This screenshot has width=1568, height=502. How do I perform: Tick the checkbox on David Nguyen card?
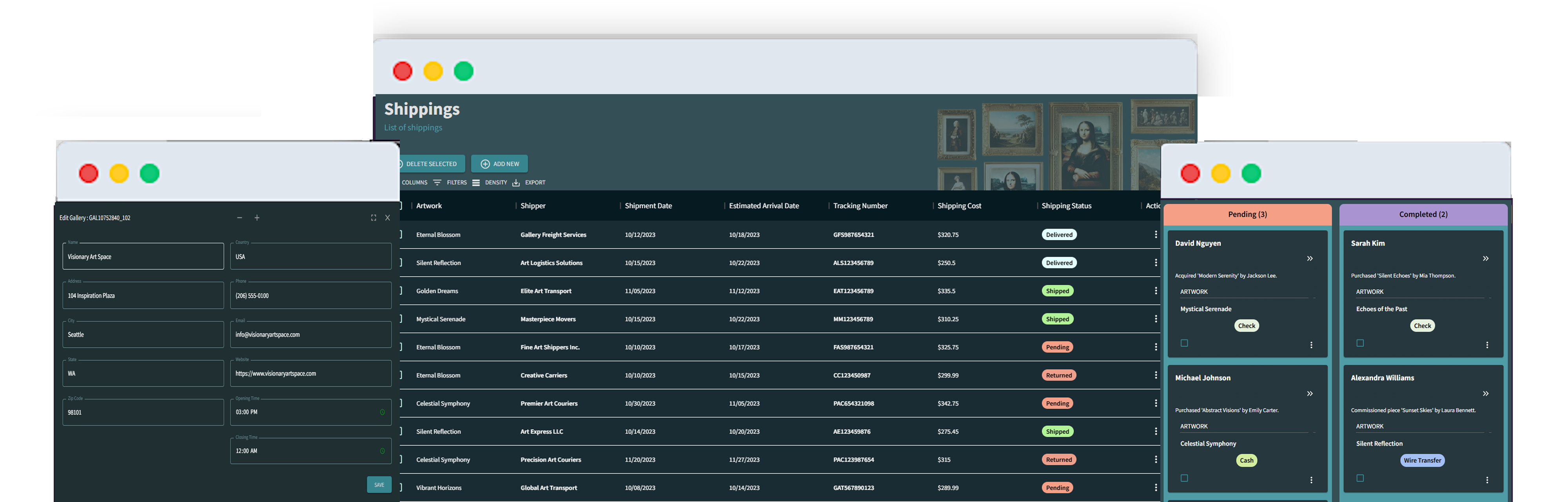tap(1184, 344)
